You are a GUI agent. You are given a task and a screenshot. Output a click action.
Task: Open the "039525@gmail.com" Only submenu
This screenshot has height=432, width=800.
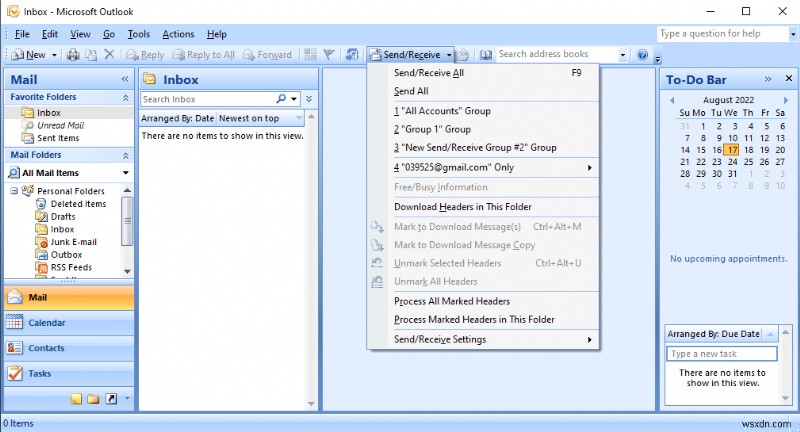483,167
